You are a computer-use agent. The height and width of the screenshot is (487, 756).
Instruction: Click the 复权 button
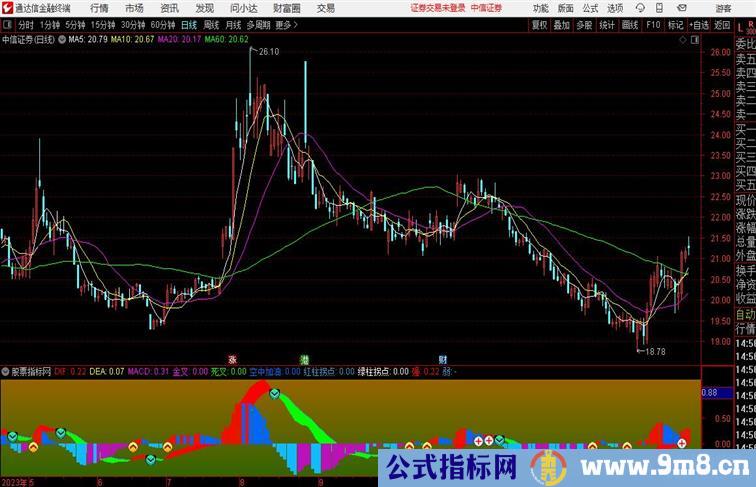(x=539, y=25)
